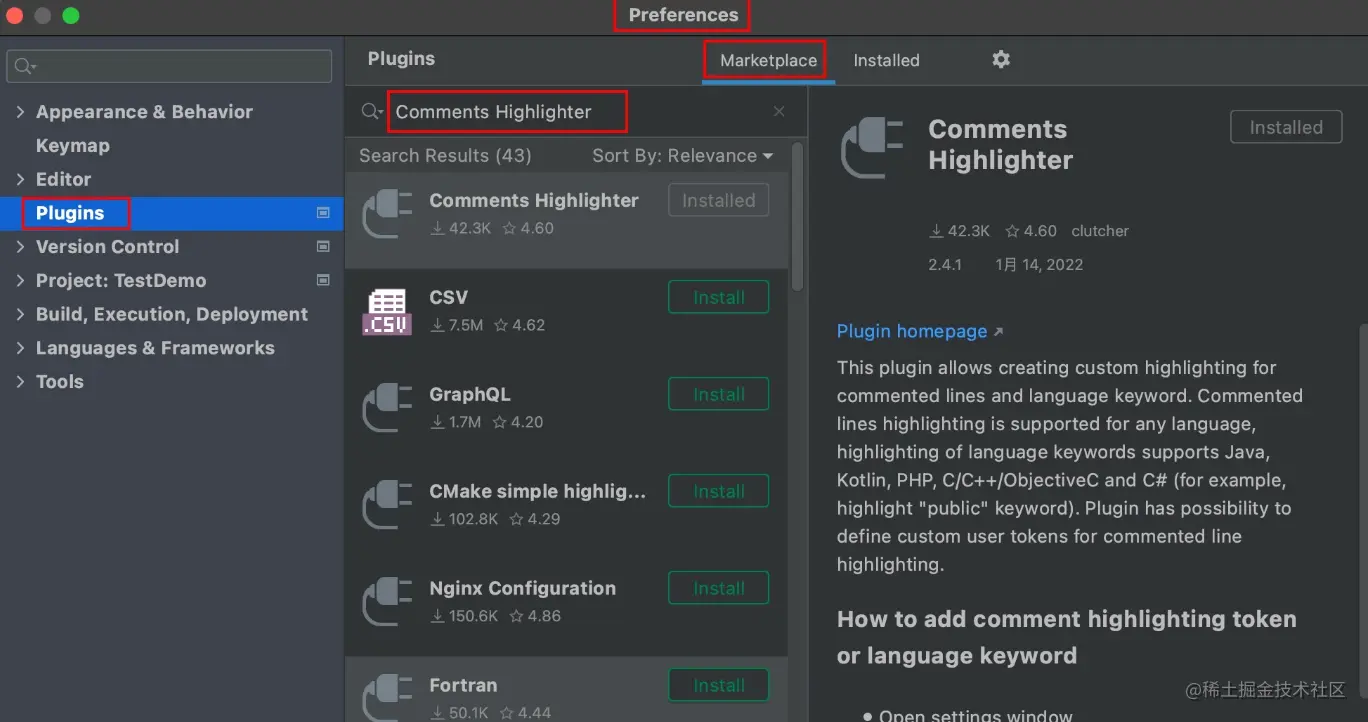This screenshot has width=1368, height=722.
Task: Click the plugin results list scrollbar
Action: coord(797,216)
